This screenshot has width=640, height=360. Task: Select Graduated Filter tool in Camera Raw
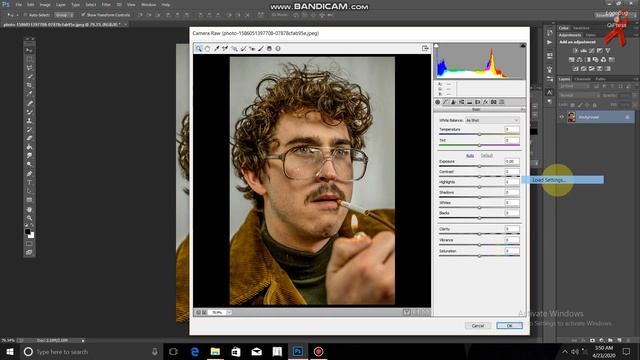pos(269,49)
